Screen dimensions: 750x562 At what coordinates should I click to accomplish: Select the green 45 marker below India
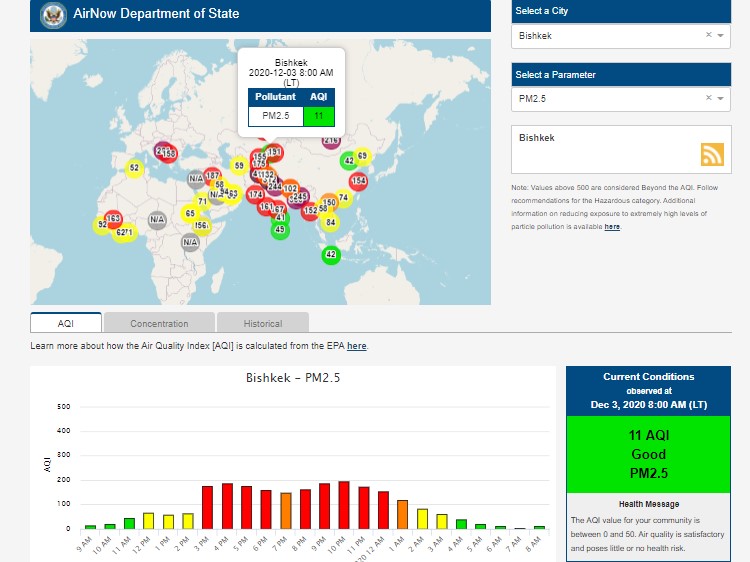pyautogui.click(x=279, y=230)
